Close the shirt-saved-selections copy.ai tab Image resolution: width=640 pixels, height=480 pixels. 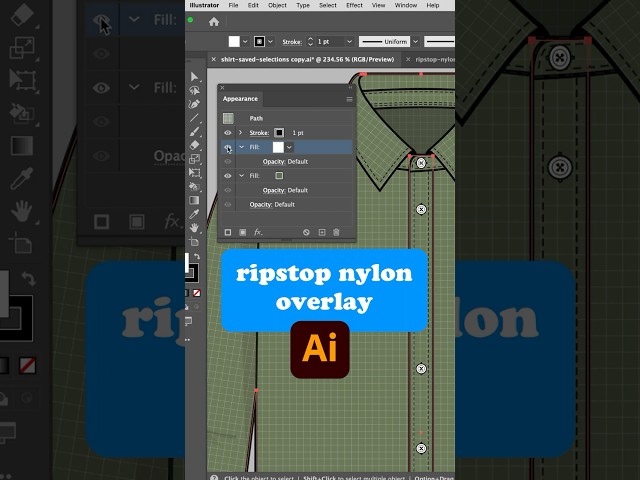[213, 60]
